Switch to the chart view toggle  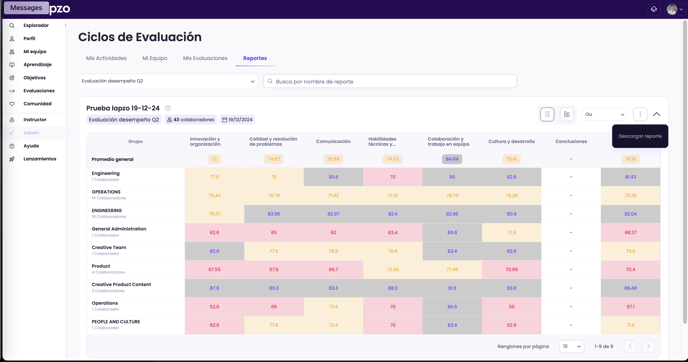point(567,114)
